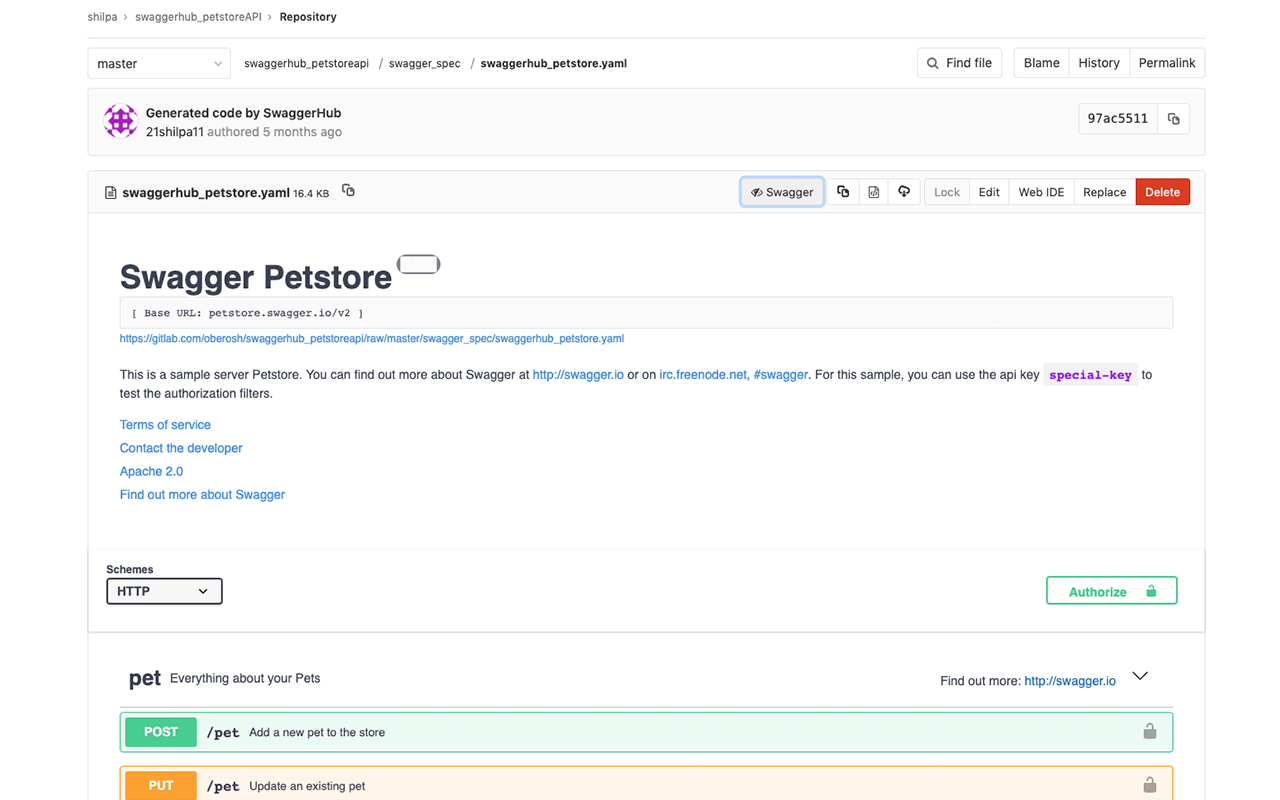1280x800 pixels.
Task: Click Permalink button
Action: click(x=1167, y=63)
